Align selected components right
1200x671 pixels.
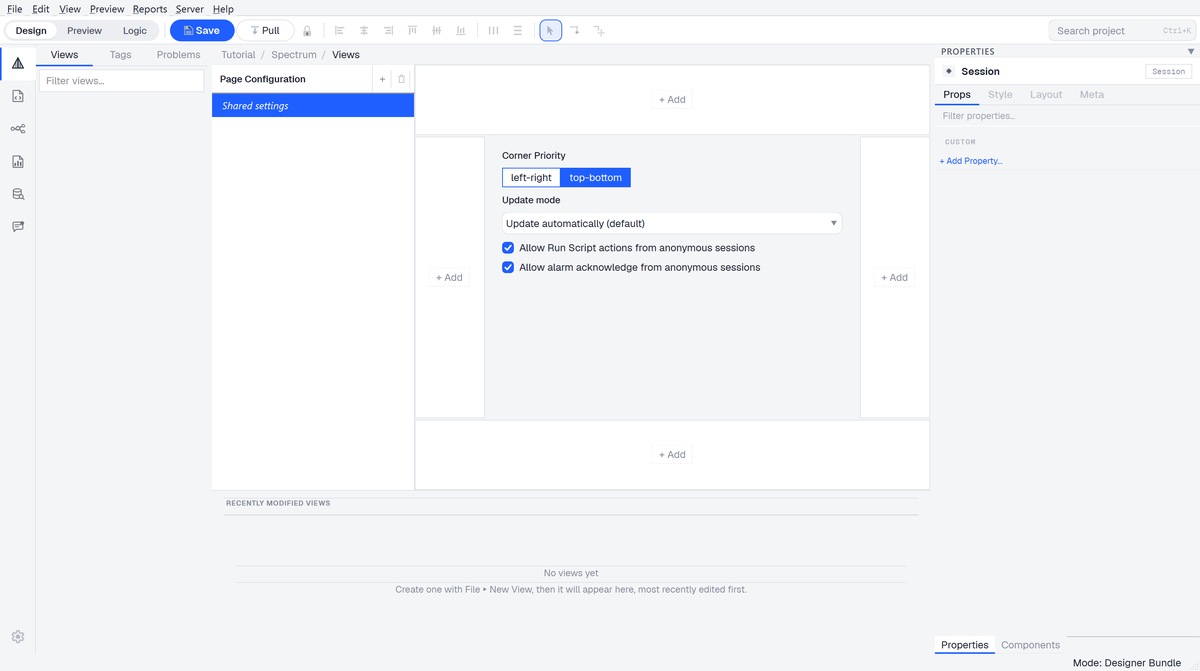coord(388,31)
